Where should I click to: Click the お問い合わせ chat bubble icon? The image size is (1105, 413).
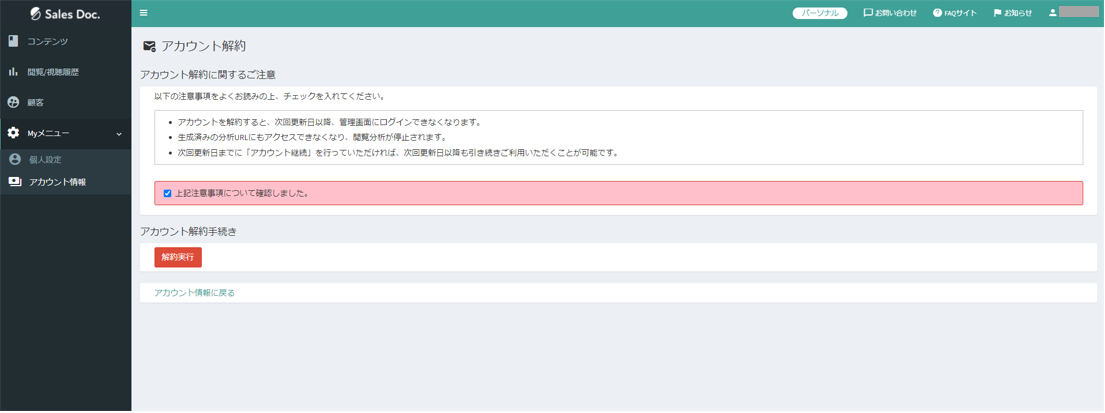[x=868, y=13]
